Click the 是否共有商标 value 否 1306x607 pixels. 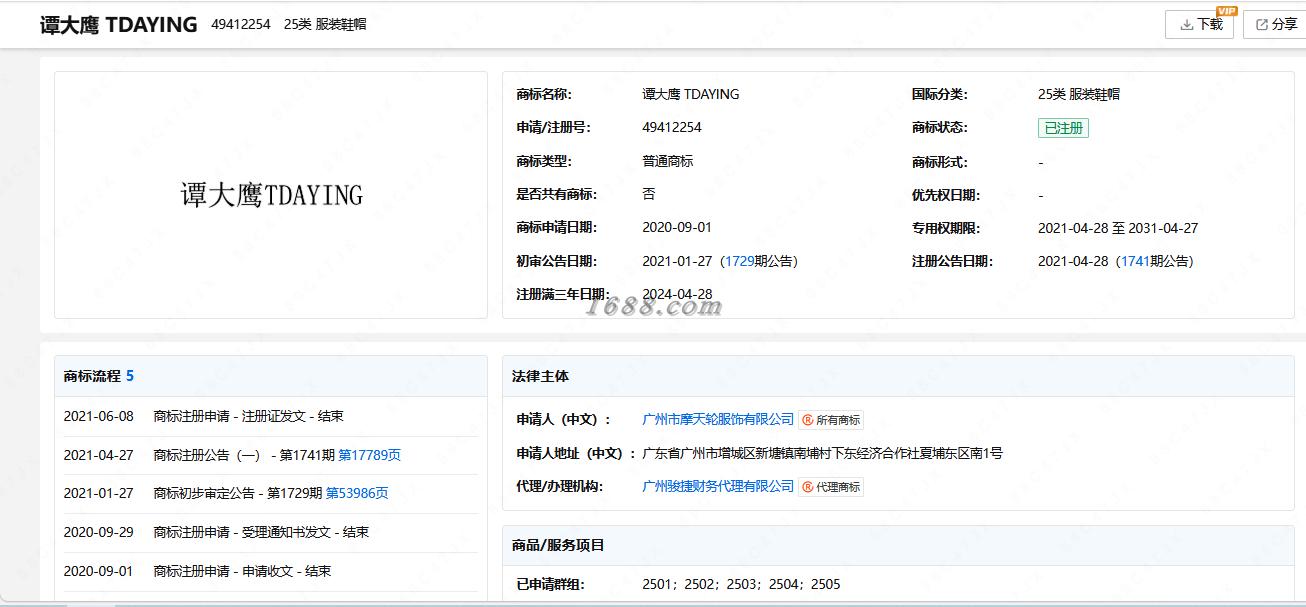coord(649,194)
